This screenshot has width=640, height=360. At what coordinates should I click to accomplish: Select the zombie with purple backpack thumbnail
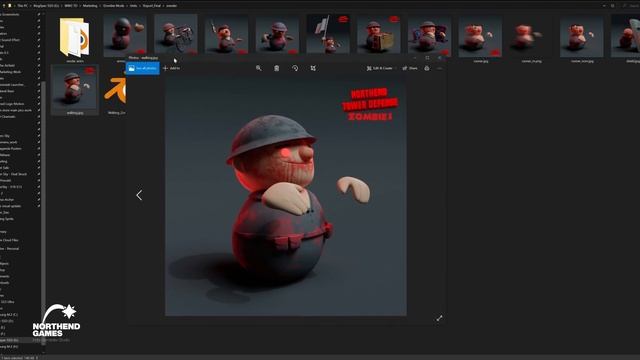[x=429, y=34]
